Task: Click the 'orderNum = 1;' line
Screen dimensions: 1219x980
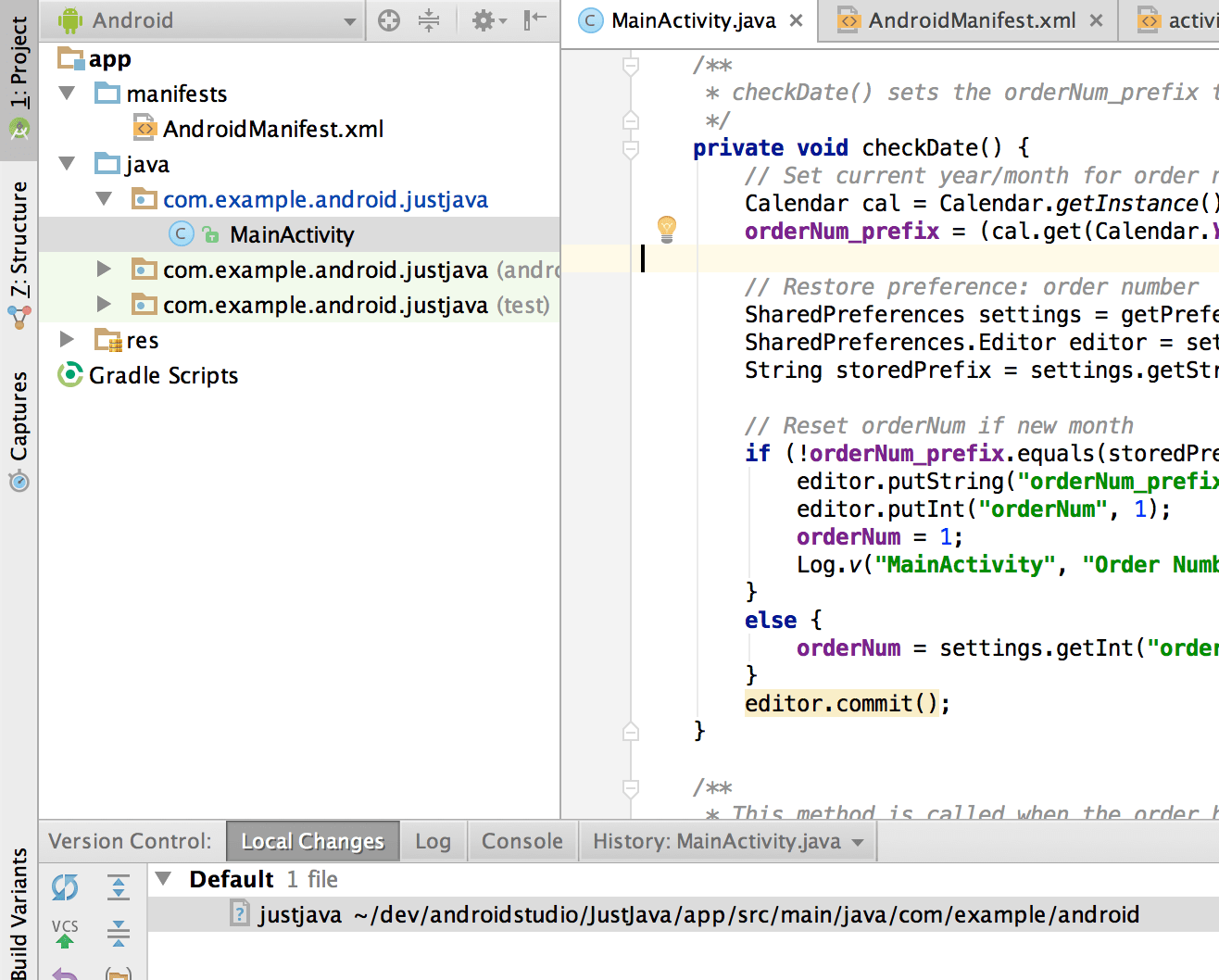Action: coord(880,536)
